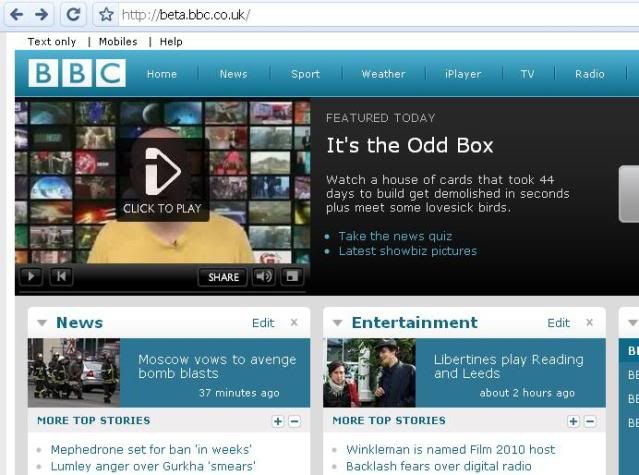639x475 pixels.
Task: Click the browser address bar
Action: click(379, 15)
